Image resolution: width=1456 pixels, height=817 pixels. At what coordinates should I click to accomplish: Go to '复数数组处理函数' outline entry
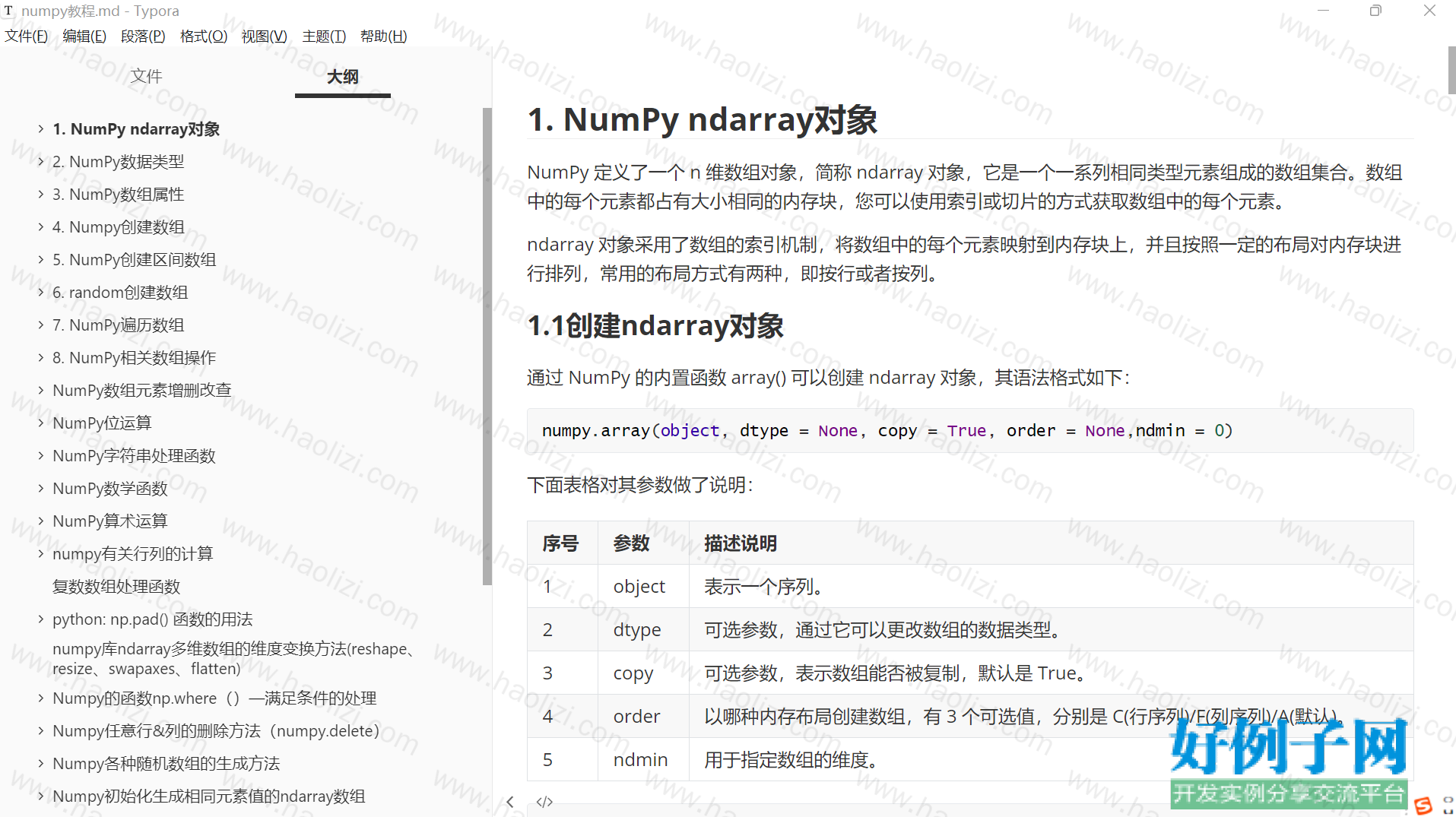[x=116, y=587]
